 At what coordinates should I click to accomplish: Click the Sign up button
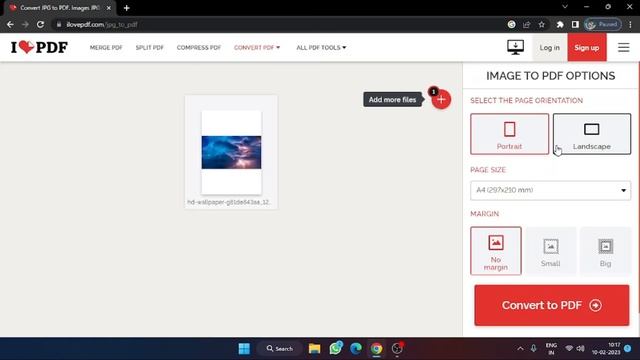(x=587, y=47)
